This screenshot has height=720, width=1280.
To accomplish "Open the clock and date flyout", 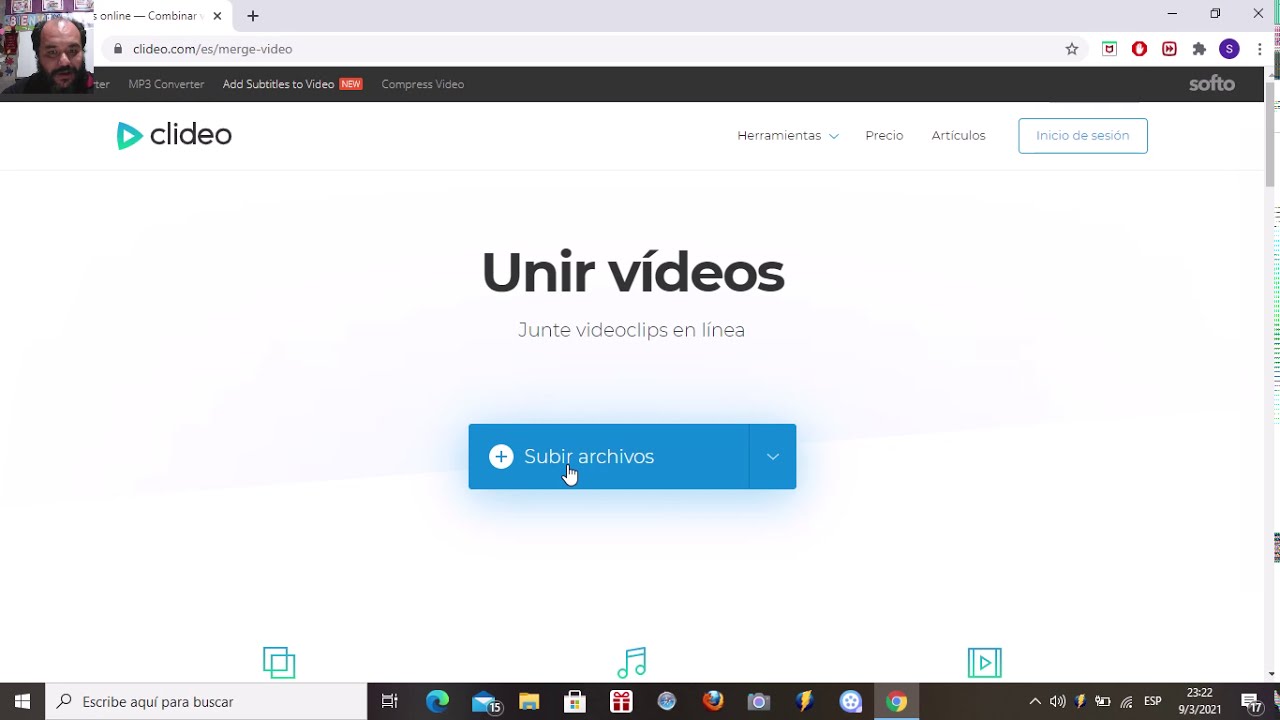I will coord(1199,701).
